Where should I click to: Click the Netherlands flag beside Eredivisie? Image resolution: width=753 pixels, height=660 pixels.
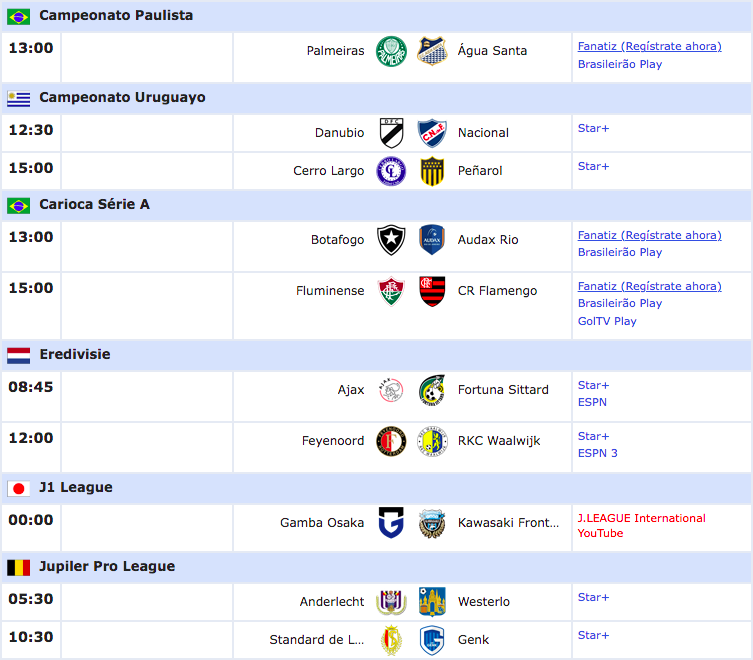19,355
